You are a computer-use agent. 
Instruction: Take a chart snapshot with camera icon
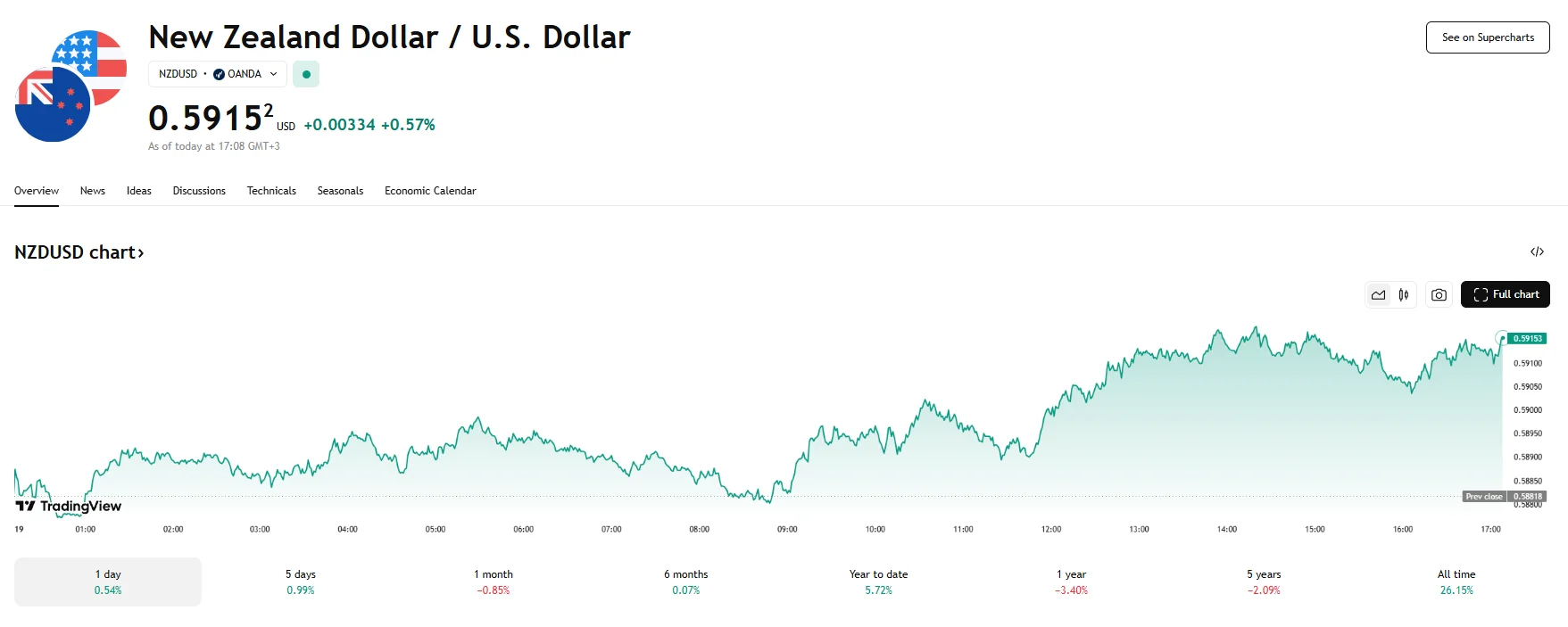pyautogui.click(x=1439, y=294)
